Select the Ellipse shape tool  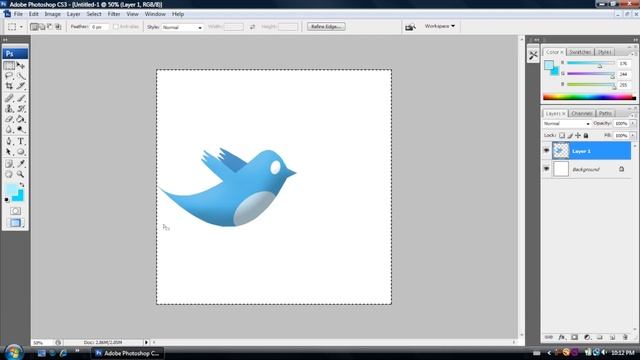(21, 152)
